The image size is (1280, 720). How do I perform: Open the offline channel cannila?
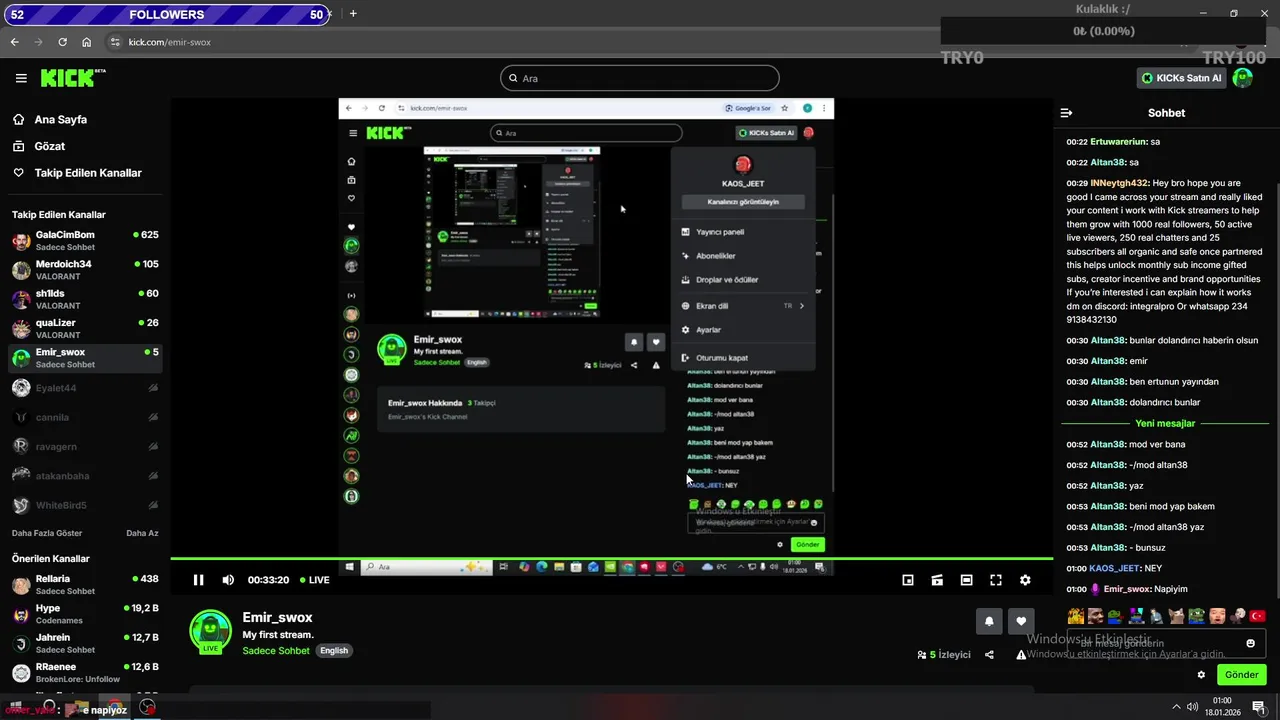tap(85, 417)
